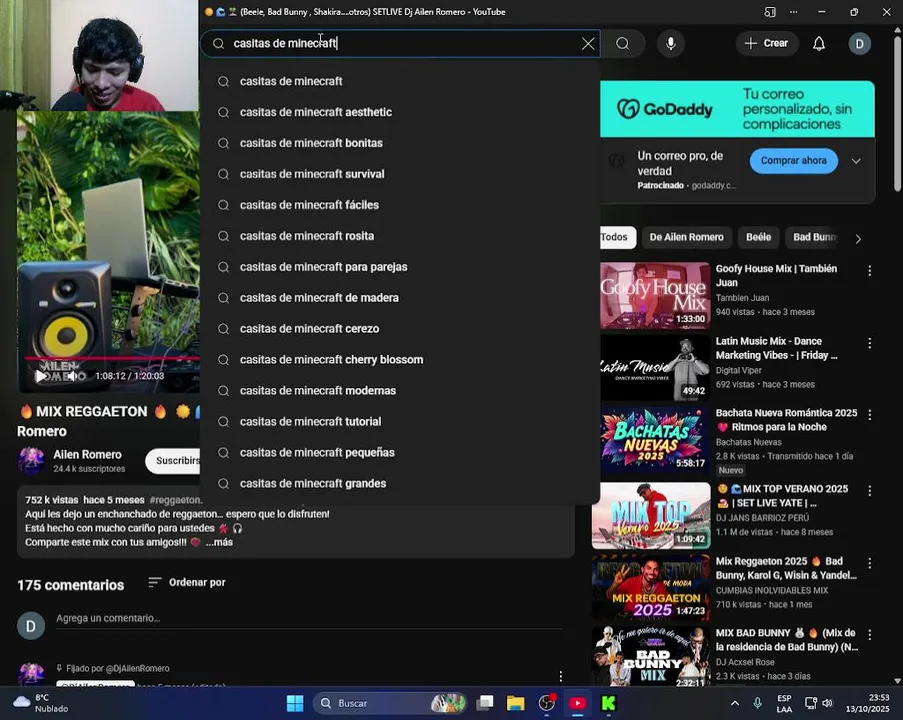
Task: Click the cast icon in title bar
Action: (769, 12)
